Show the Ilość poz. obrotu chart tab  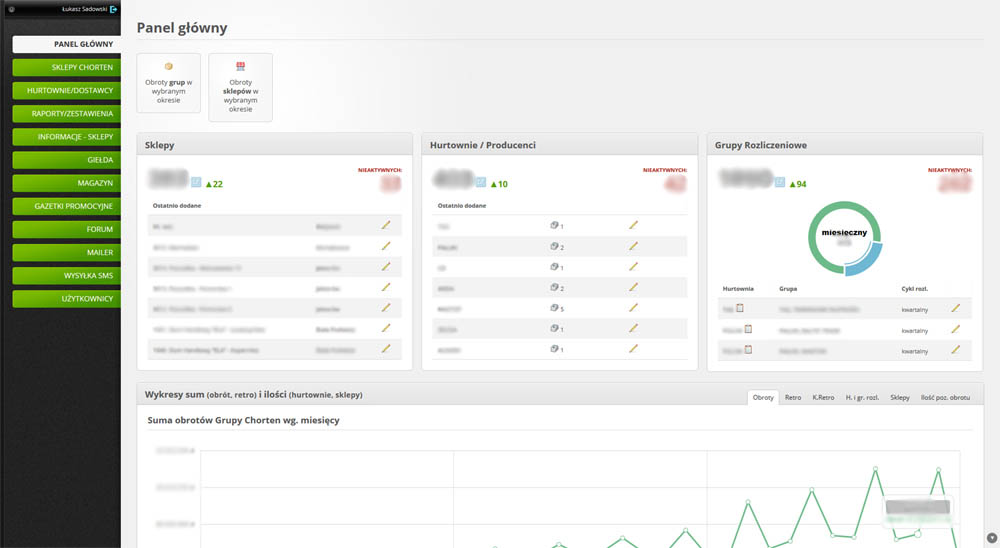[x=945, y=397]
